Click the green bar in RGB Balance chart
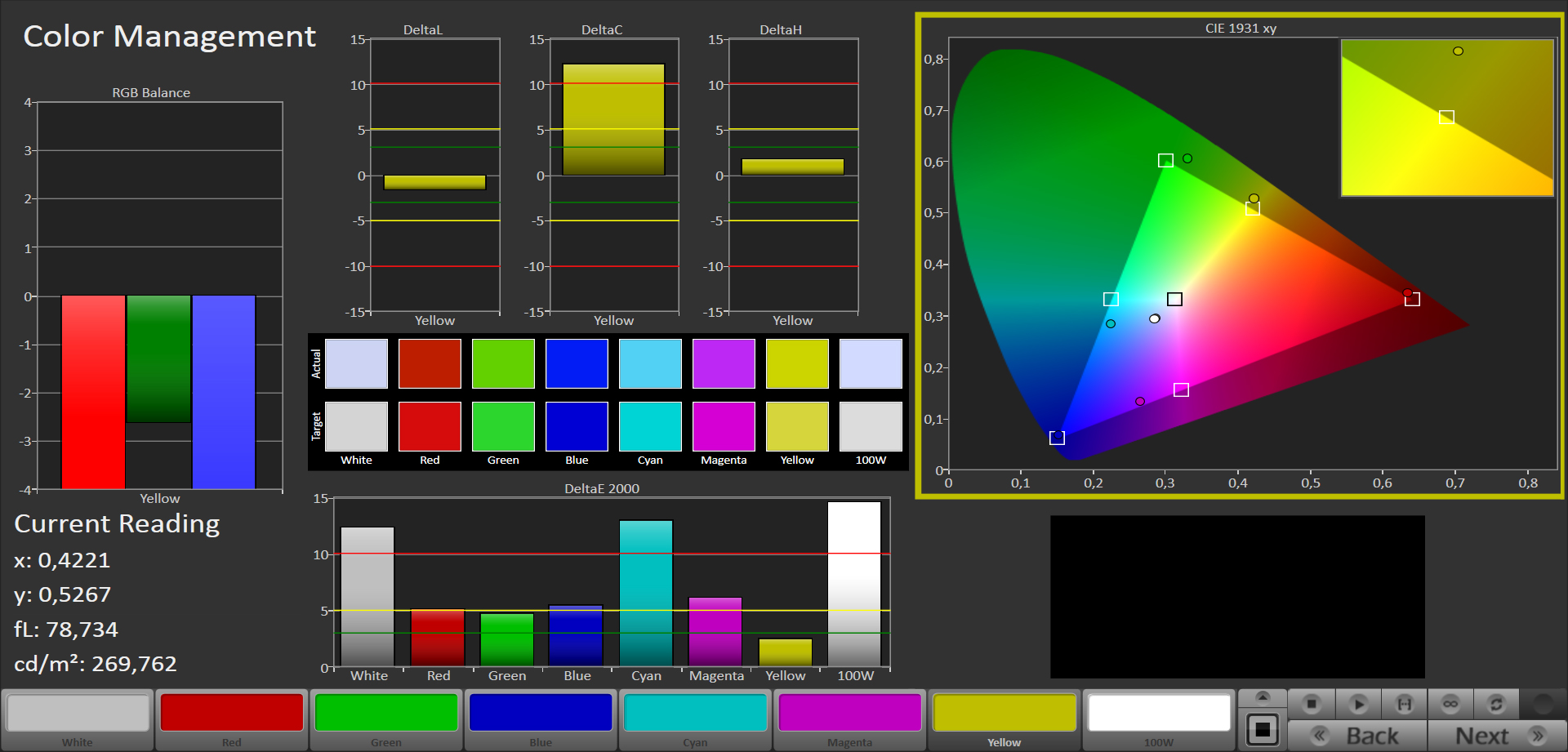 pos(158,358)
